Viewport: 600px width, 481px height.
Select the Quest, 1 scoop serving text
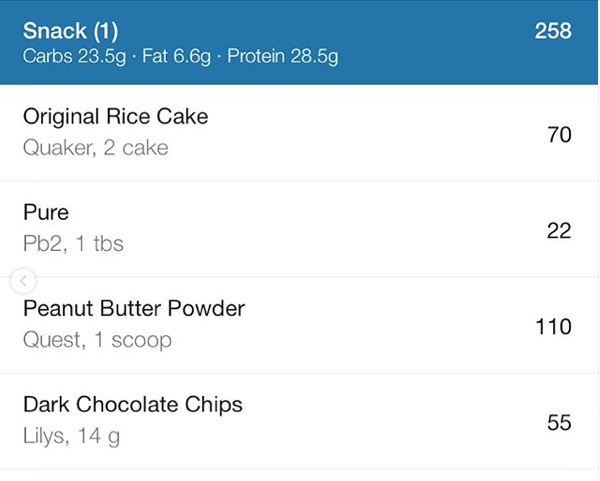coord(97,340)
